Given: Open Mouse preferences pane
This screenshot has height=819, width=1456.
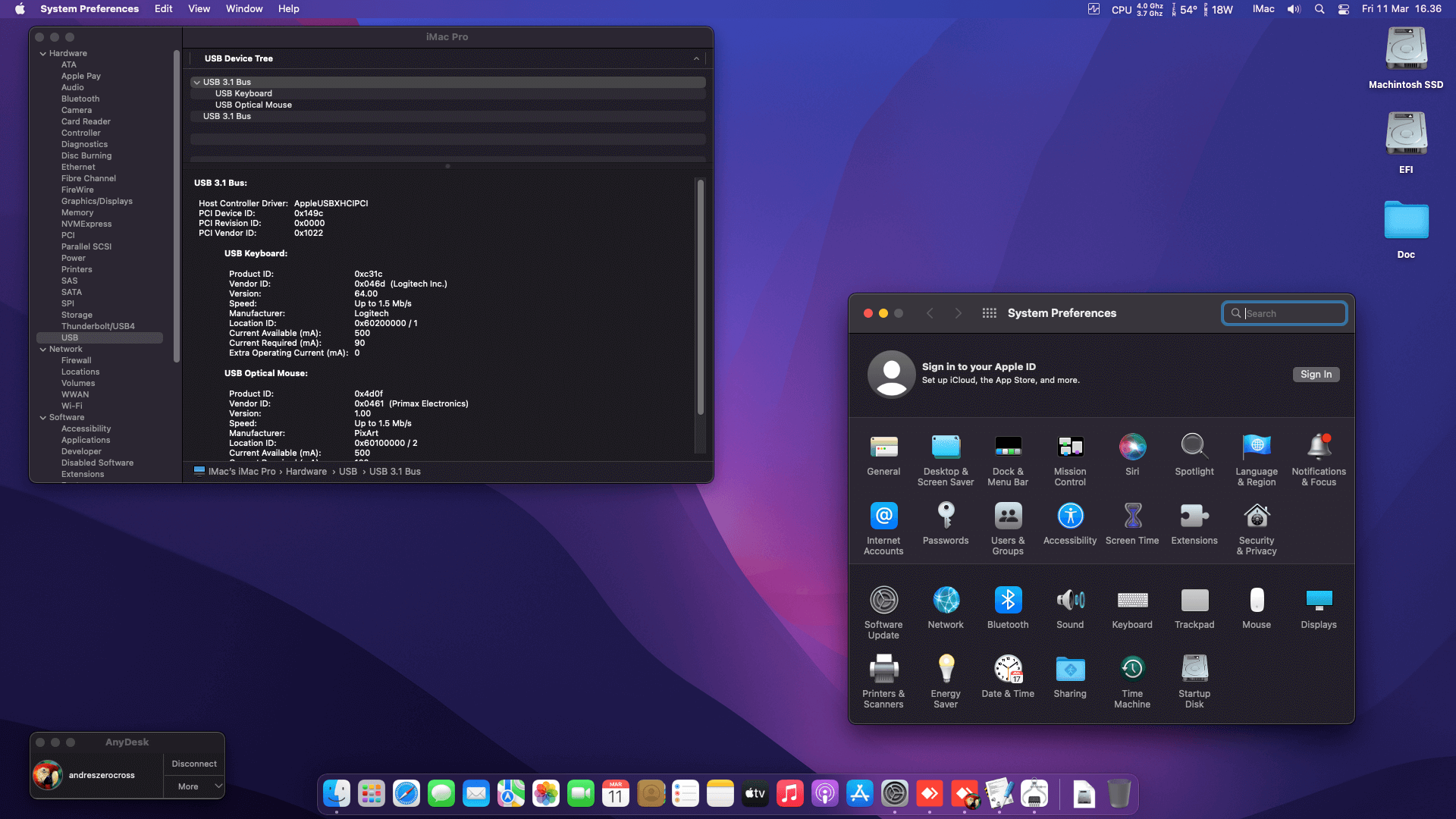Looking at the screenshot, I should coord(1257,608).
